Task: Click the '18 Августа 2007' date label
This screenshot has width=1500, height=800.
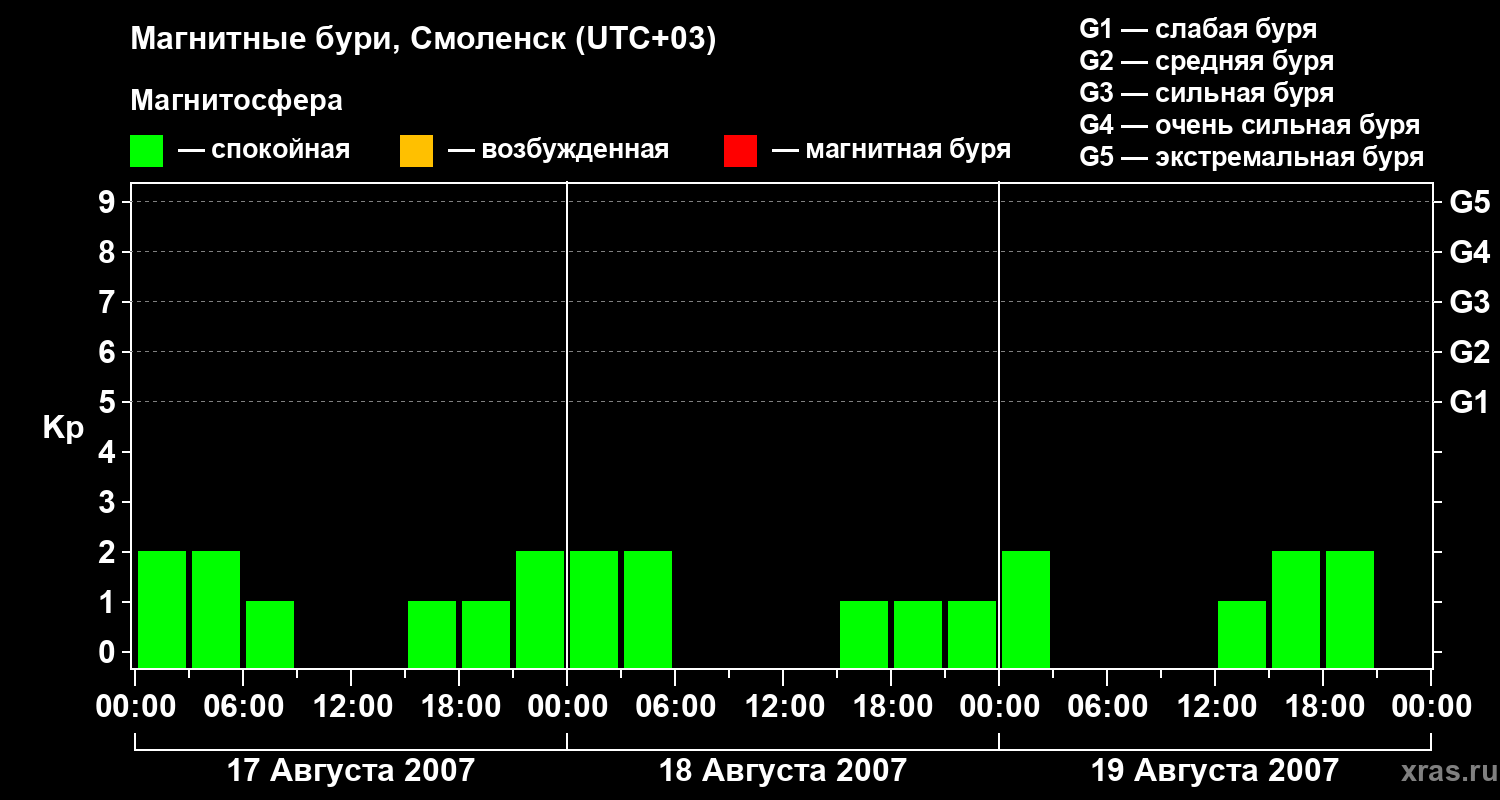Action: (x=783, y=771)
